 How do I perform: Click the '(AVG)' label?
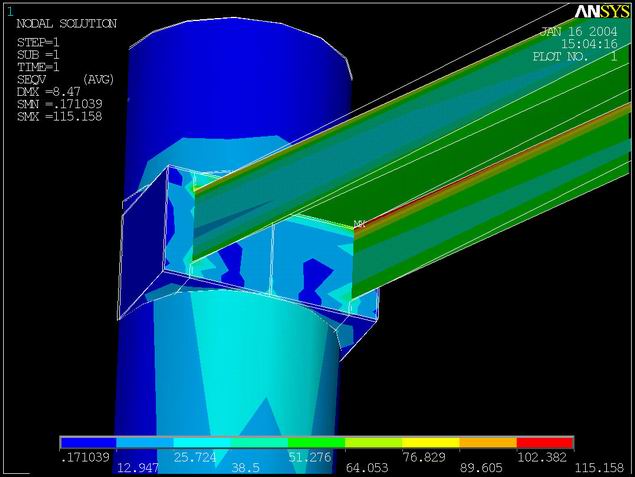pyautogui.click(x=98, y=79)
